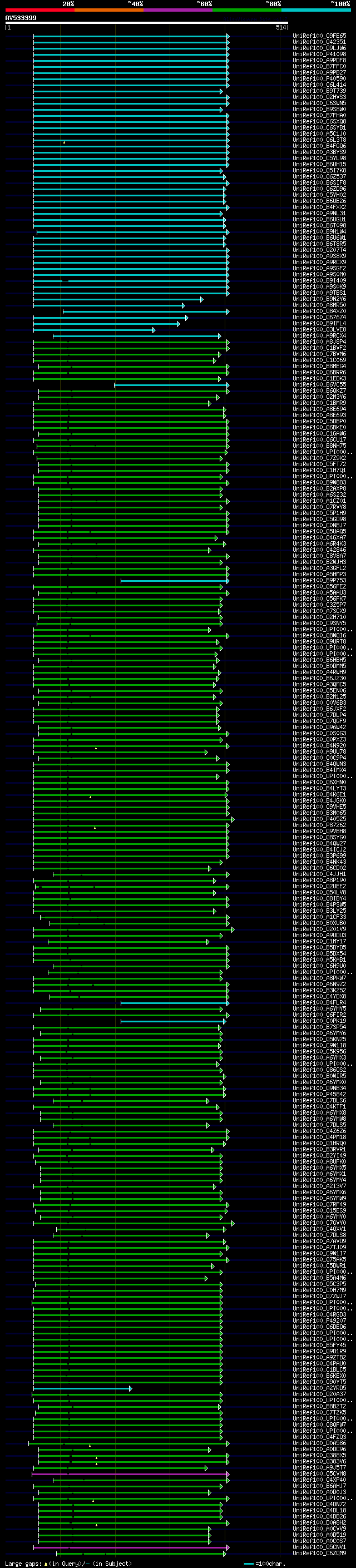Click the cyan alignment bar for UniRef100_B6VC55
356x1568 pixels.
pyautogui.click(x=171, y=385)
